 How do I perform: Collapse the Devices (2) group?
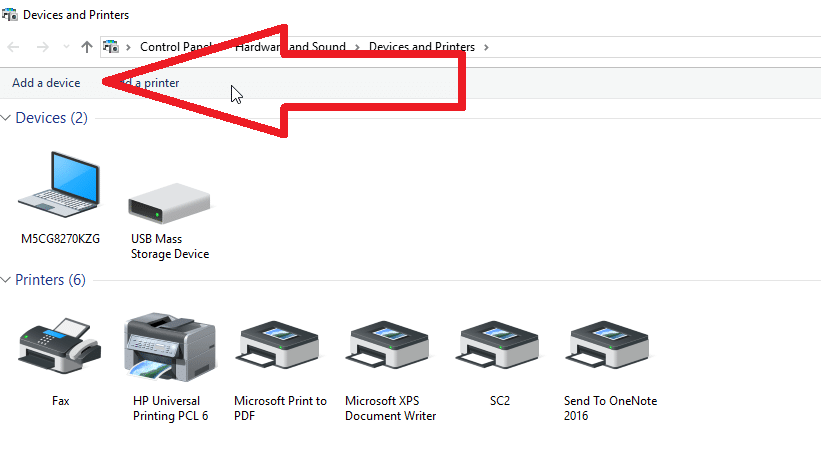click(6, 118)
